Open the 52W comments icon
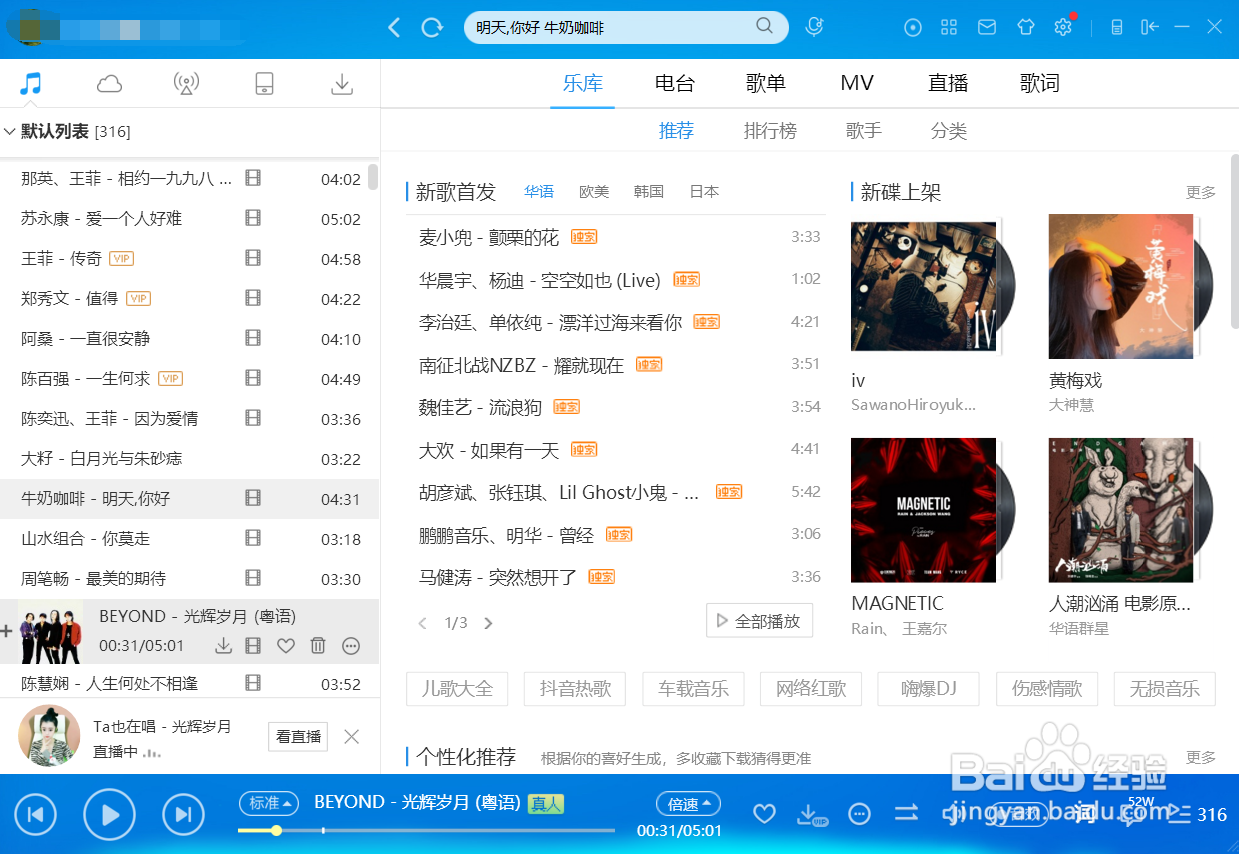 [1134, 813]
